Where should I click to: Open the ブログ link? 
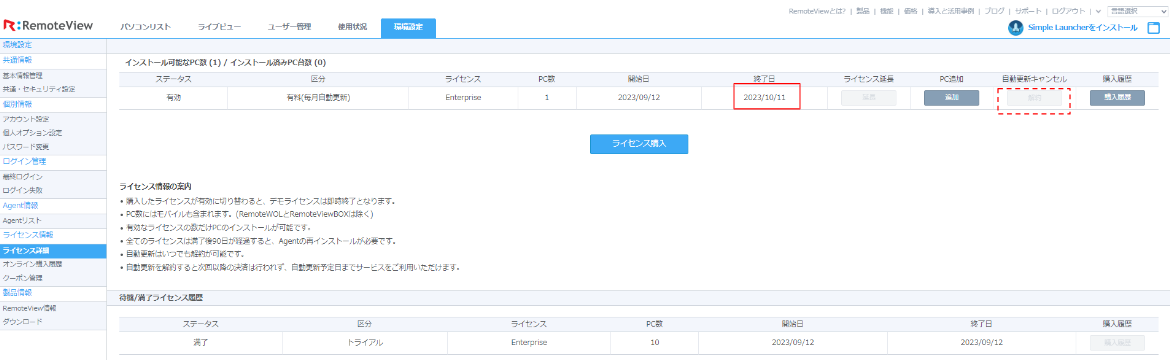point(994,11)
